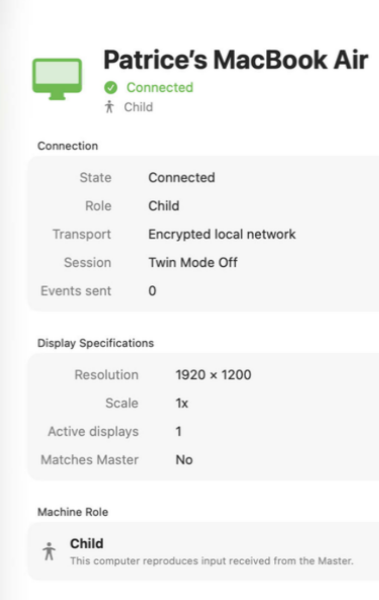Click the Child label under status

(x=138, y=107)
